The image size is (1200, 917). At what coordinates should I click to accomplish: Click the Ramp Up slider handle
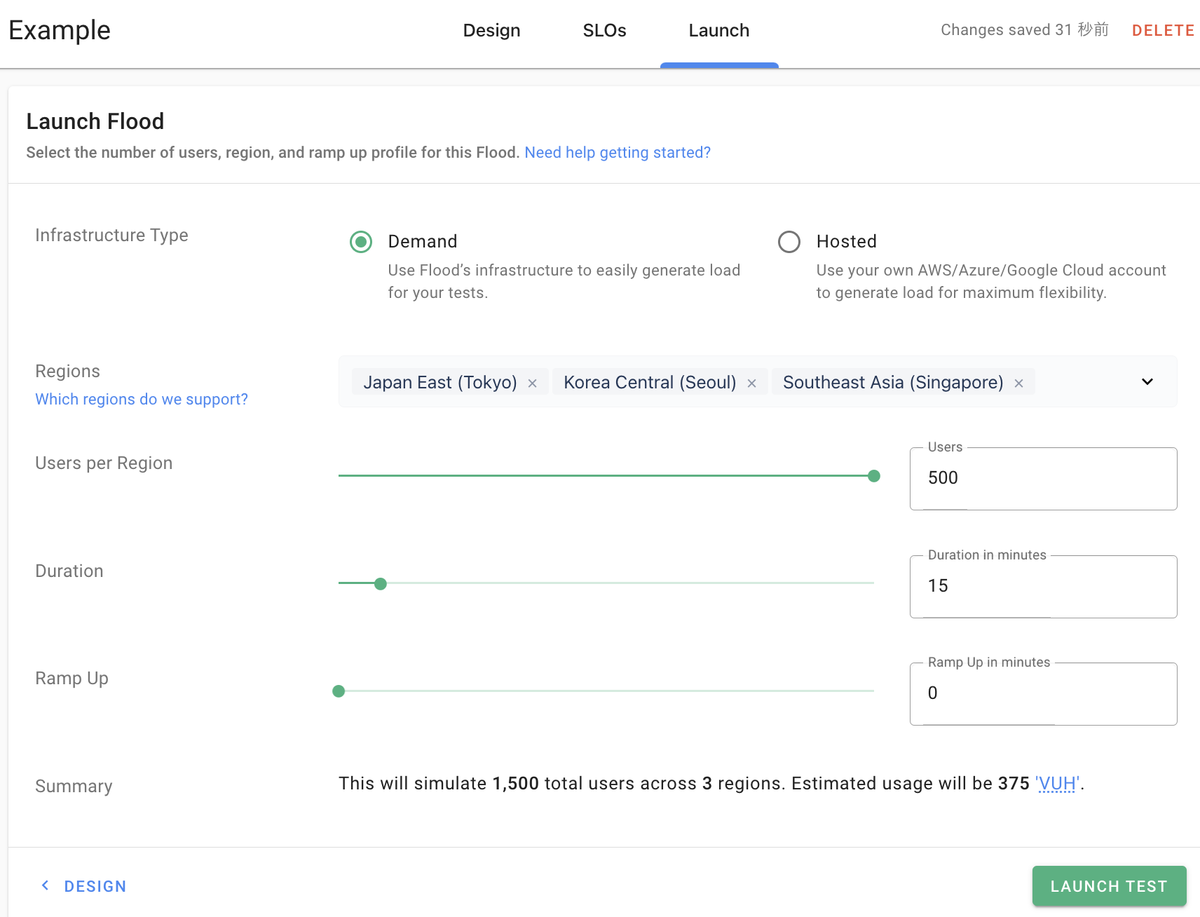pos(339,691)
